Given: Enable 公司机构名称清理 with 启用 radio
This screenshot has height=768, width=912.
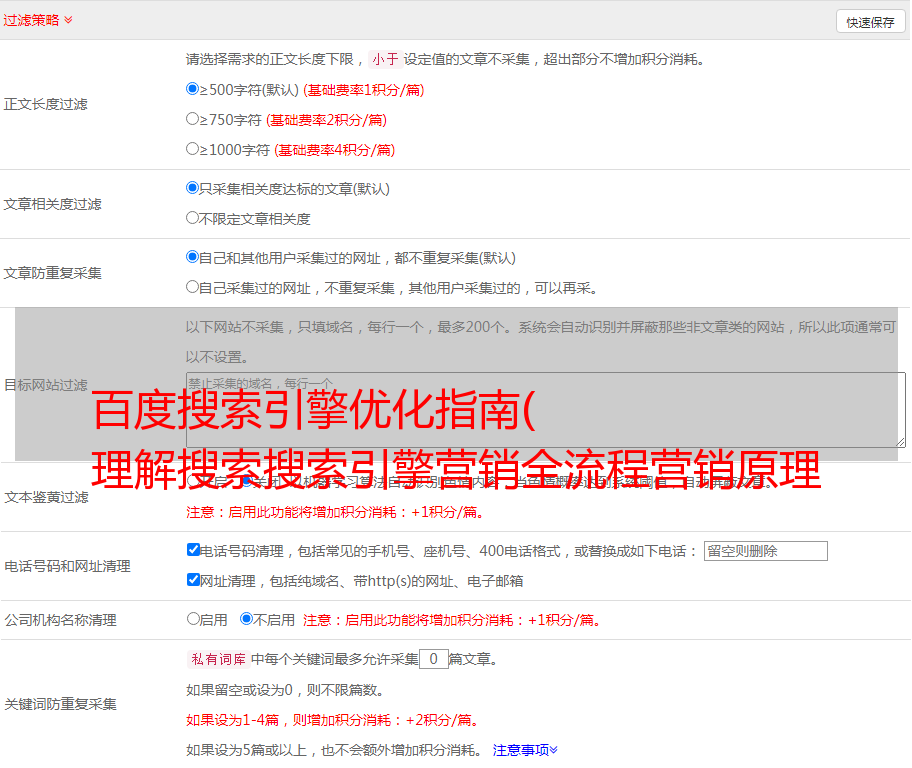Looking at the screenshot, I should (x=193, y=619).
